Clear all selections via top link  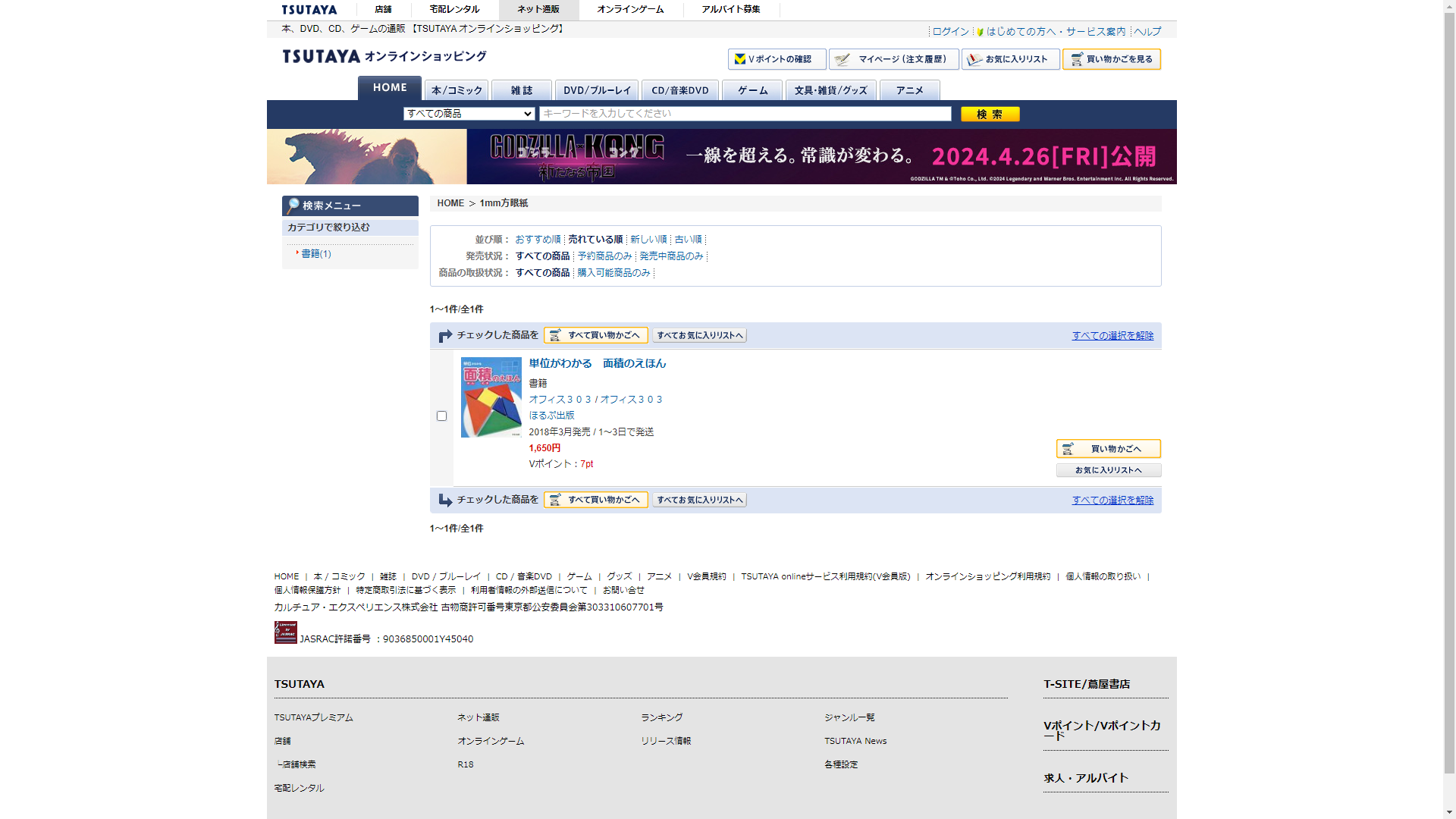[1112, 336]
